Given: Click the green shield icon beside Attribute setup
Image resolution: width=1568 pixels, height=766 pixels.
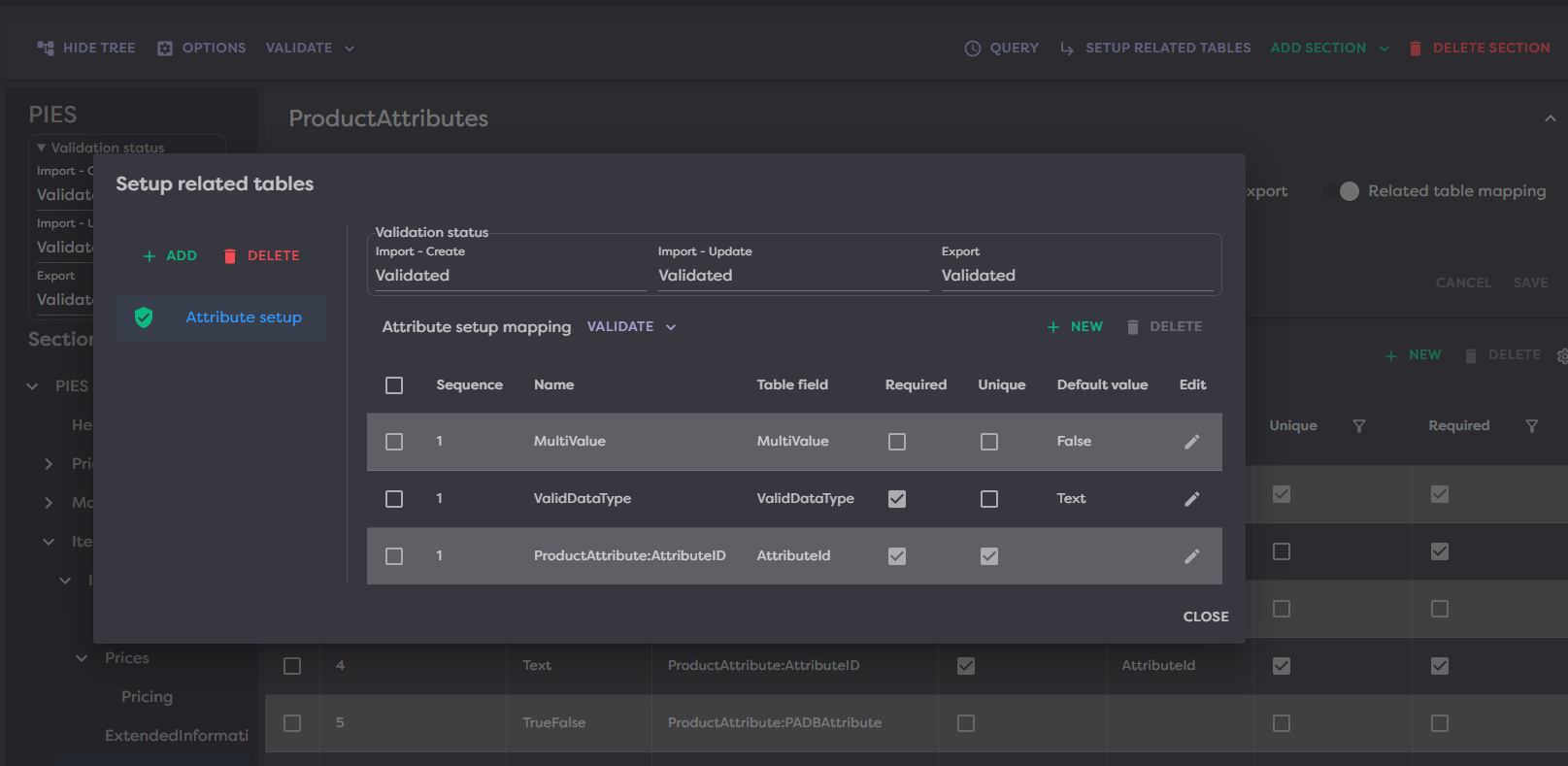Looking at the screenshot, I should 144,317.
